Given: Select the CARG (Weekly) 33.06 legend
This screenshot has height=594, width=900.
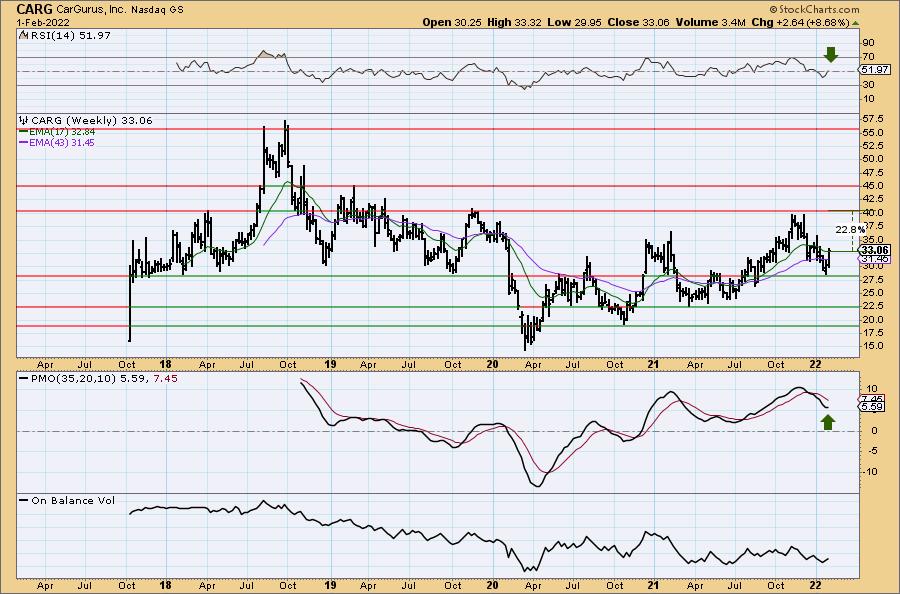Looking at the screenshot, I should pos(92,121).
